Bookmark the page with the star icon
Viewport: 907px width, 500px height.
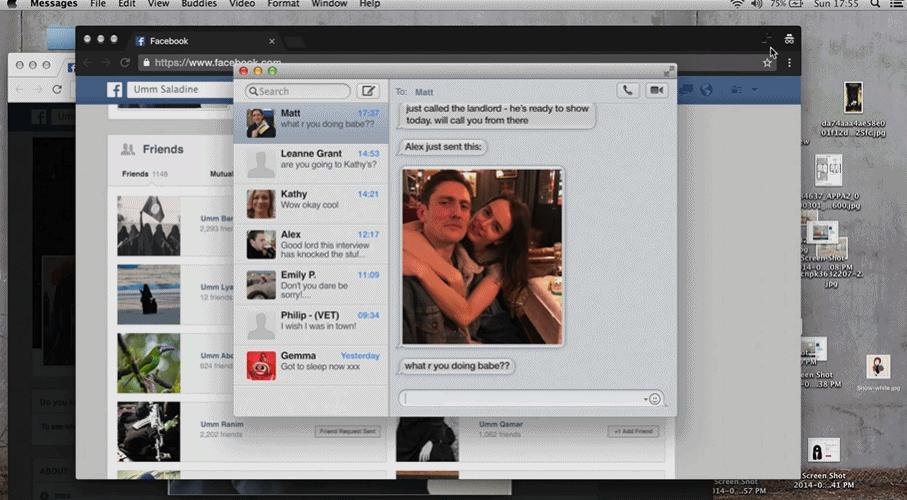tap(767, 62)
